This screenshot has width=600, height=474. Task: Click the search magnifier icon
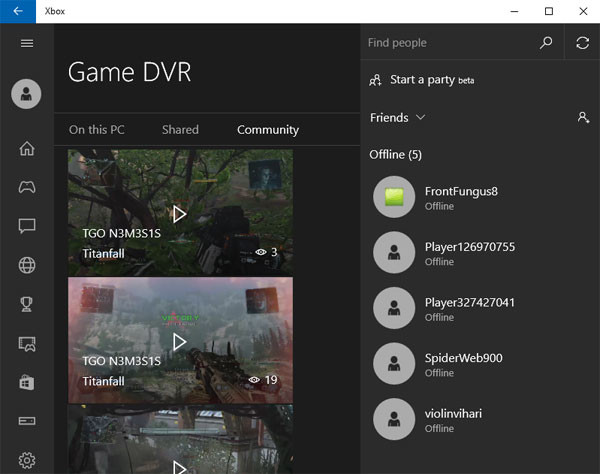coord(546,43)
